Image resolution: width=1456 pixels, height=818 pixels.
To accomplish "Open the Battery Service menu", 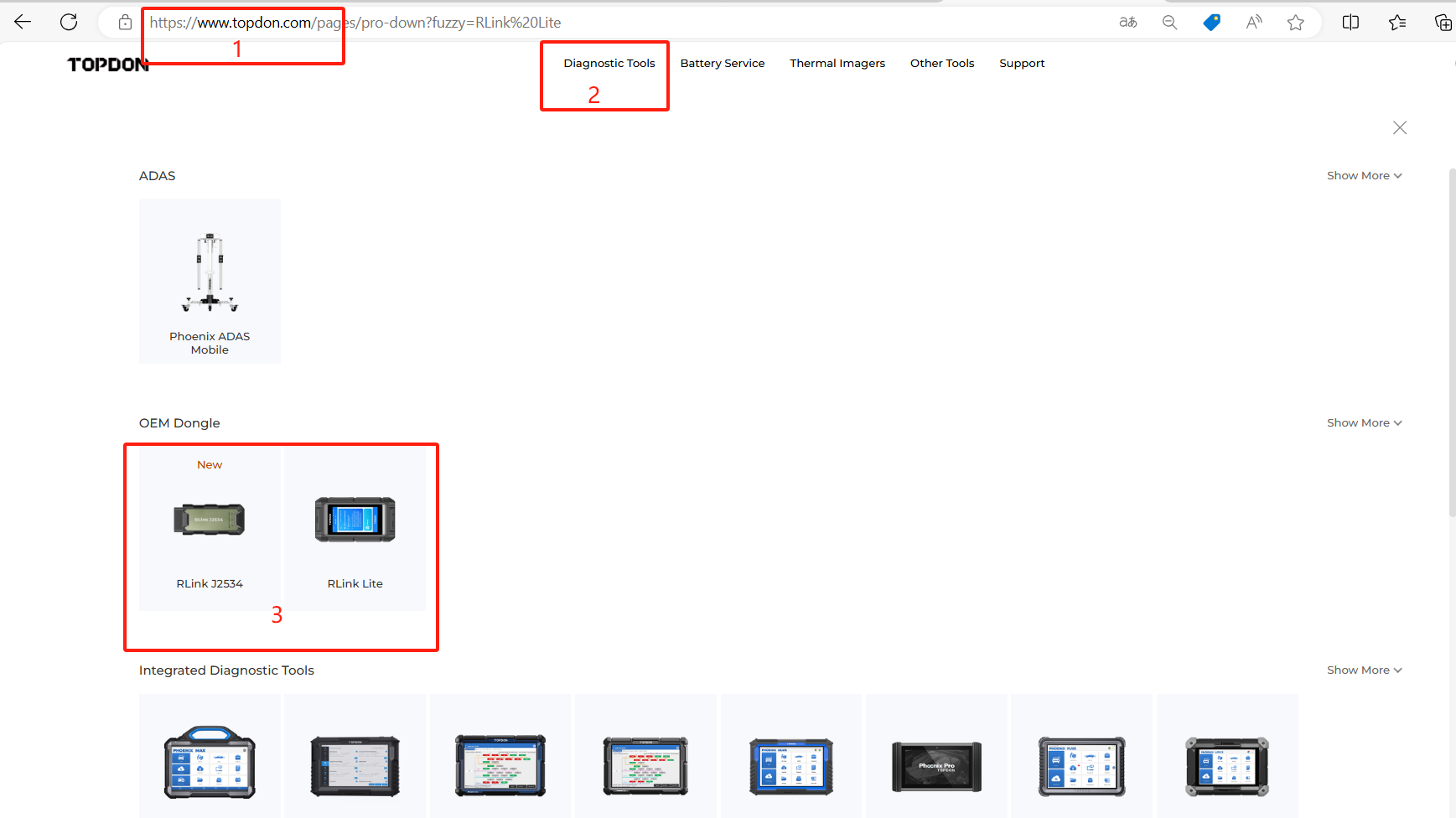I will (723, 63).
